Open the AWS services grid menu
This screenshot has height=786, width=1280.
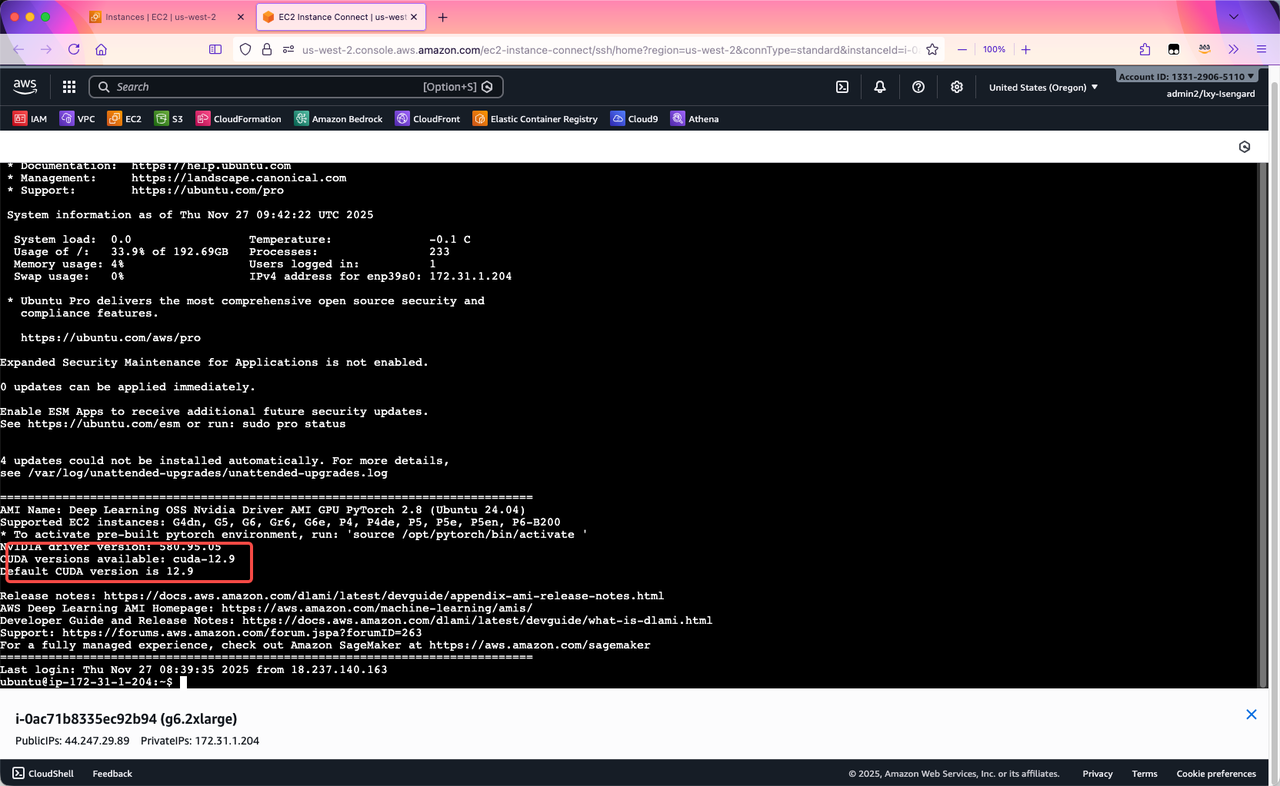pyautogui.click(x=69, y=87)
